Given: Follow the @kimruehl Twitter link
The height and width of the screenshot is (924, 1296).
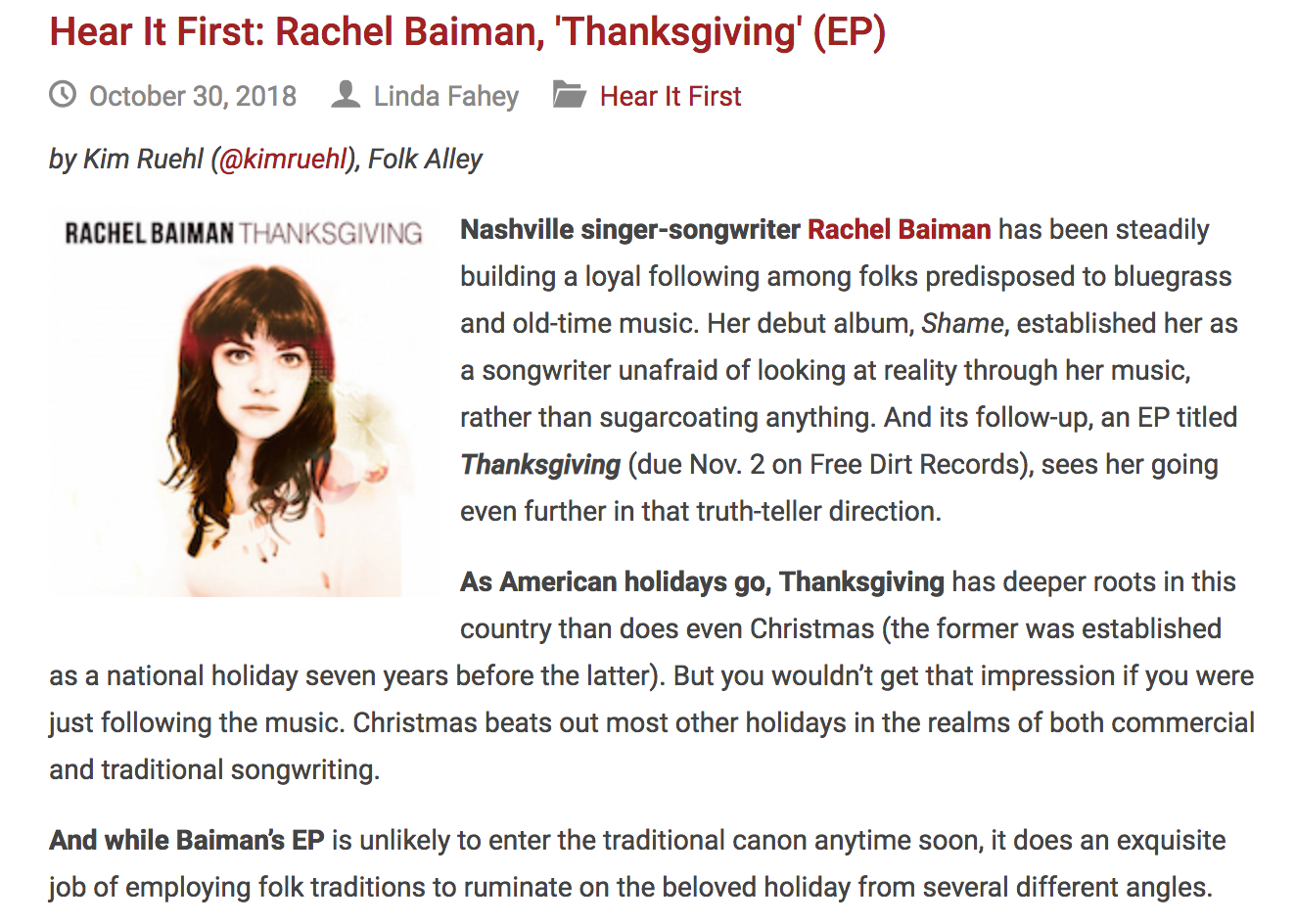Looking at the screenshot, I should (x=284, y=159).
